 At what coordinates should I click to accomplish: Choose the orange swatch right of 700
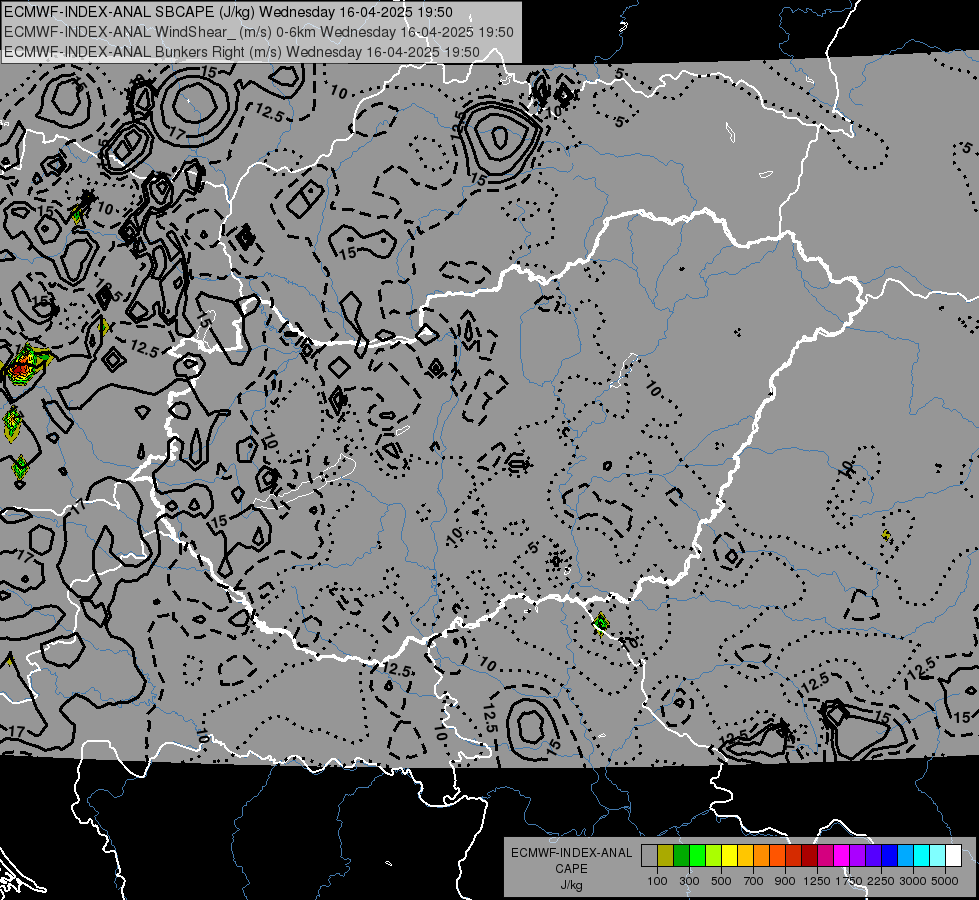[x=761, y=856]
